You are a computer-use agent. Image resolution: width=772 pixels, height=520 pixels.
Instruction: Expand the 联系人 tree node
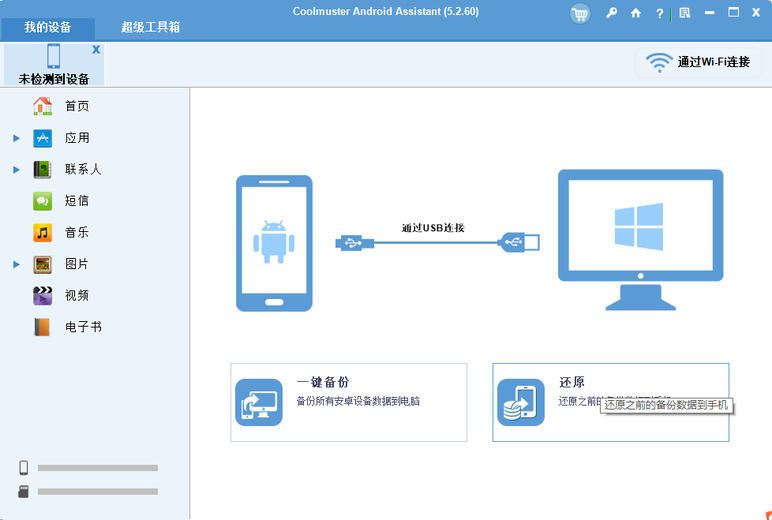point(16,170)
